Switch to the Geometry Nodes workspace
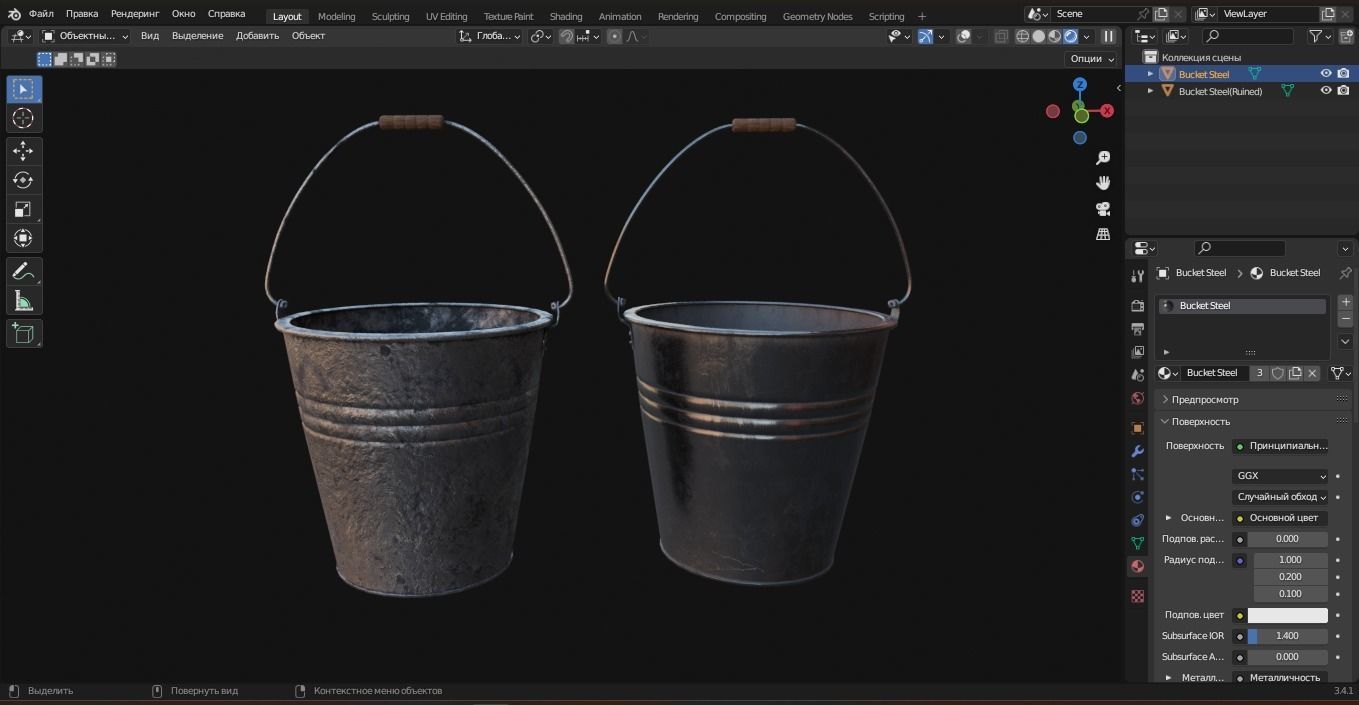 pyautogui.click(x=817, y=16)
